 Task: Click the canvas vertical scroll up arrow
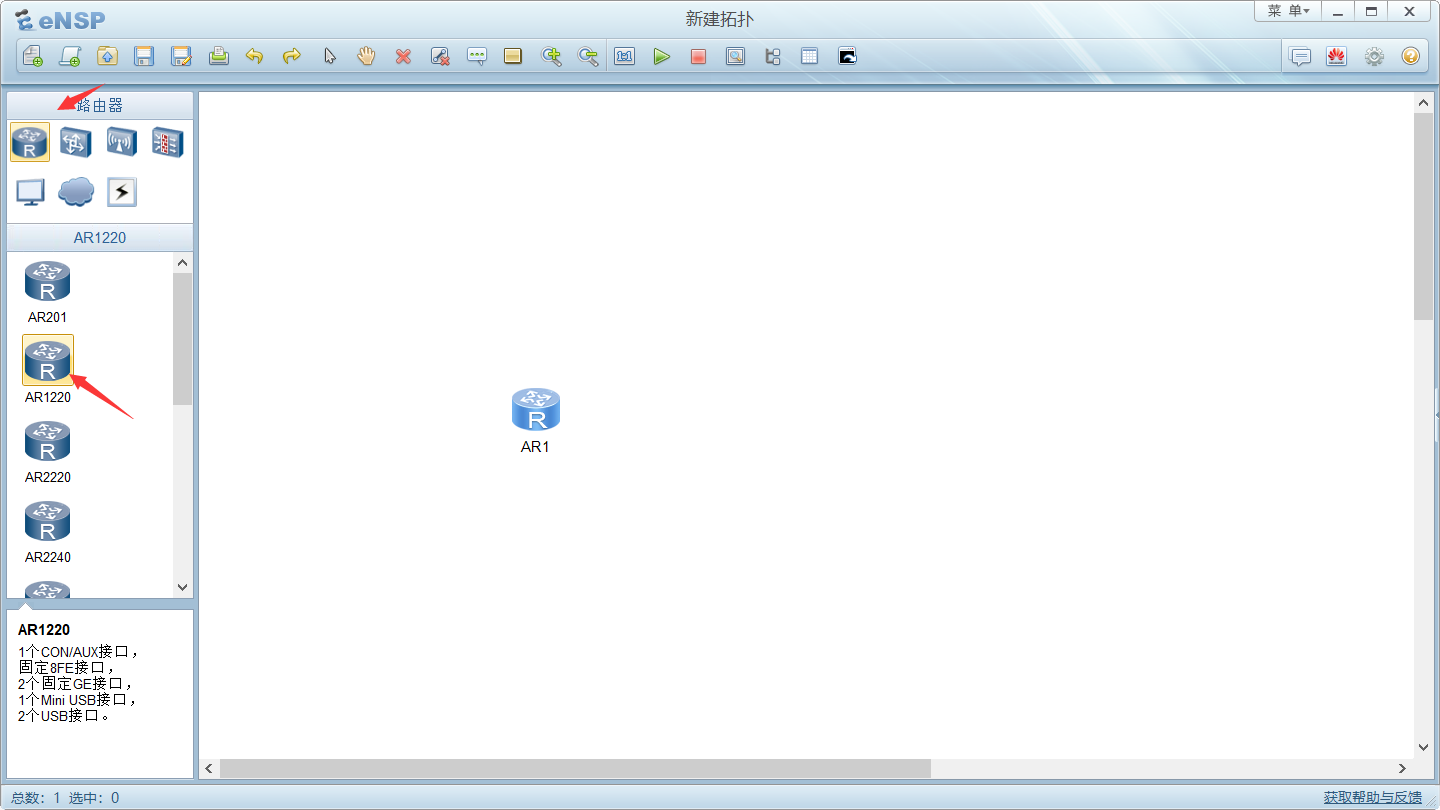coord(1424,102)
